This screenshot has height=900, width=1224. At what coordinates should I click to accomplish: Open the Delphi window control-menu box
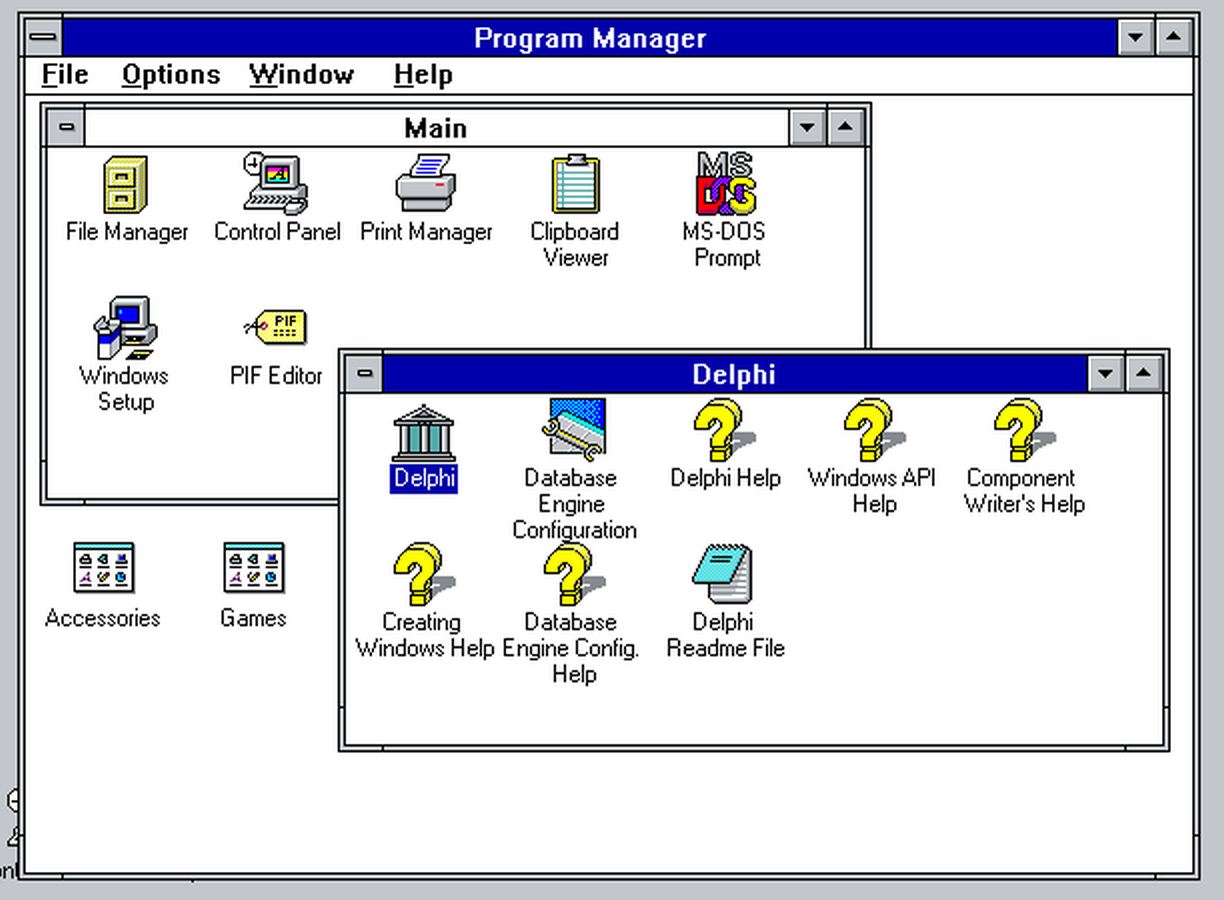coord(365,375)
